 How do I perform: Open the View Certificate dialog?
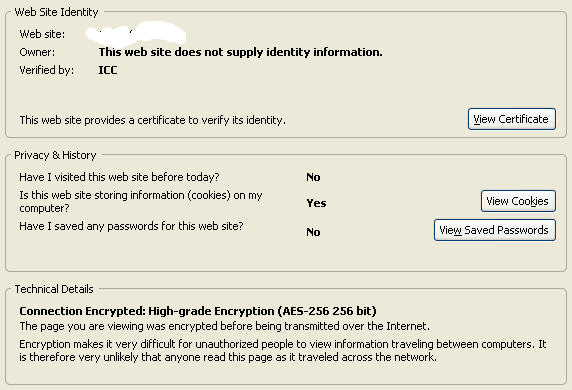tap(512, 119)
